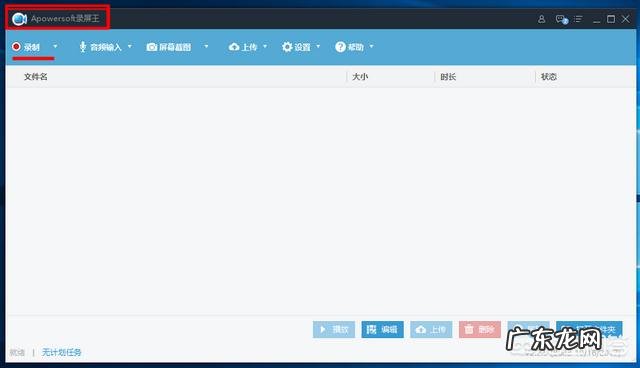Open the toolbar 上传 cloud menu

(243, 47)
